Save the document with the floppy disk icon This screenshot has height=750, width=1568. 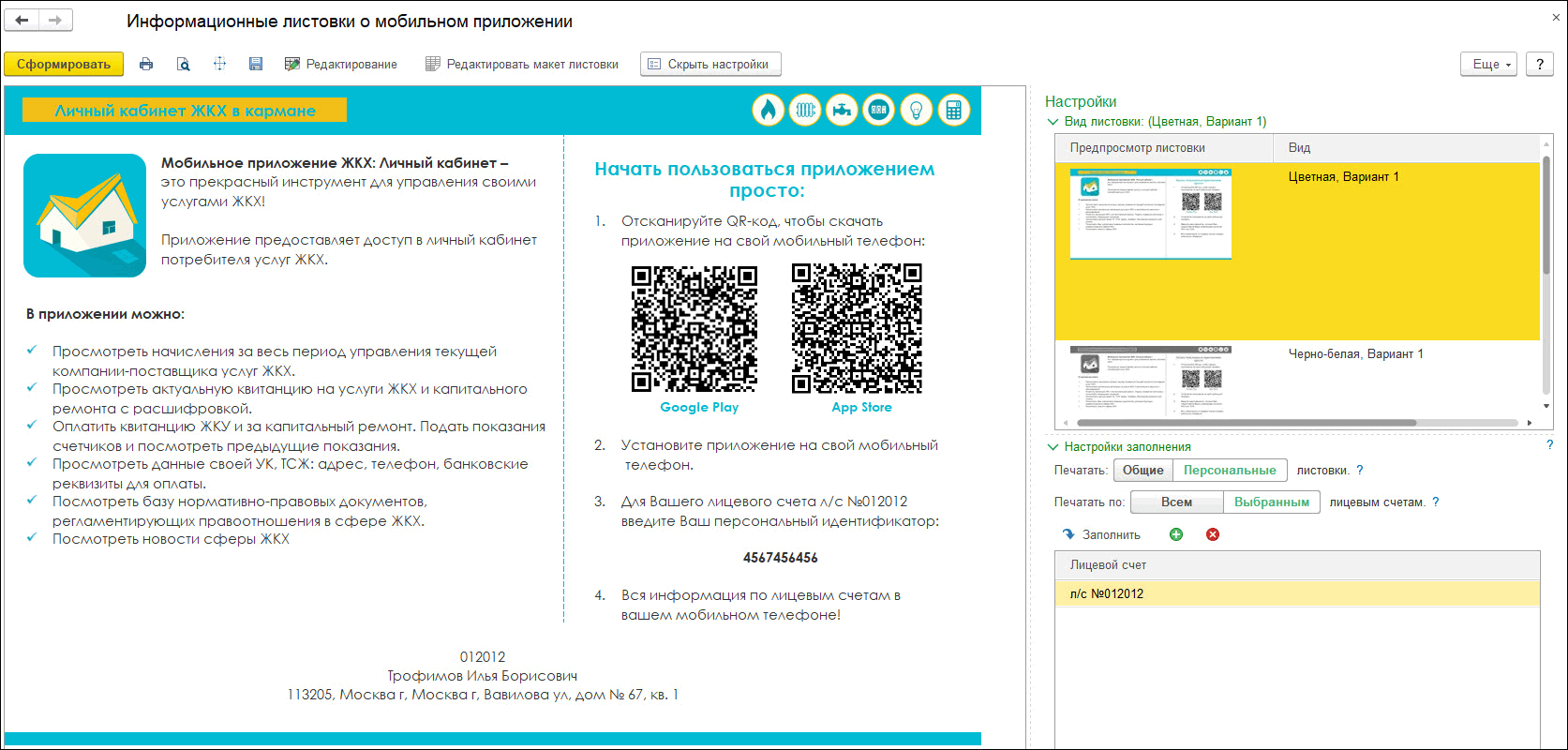pyautogui.click(x=256, y=64)
